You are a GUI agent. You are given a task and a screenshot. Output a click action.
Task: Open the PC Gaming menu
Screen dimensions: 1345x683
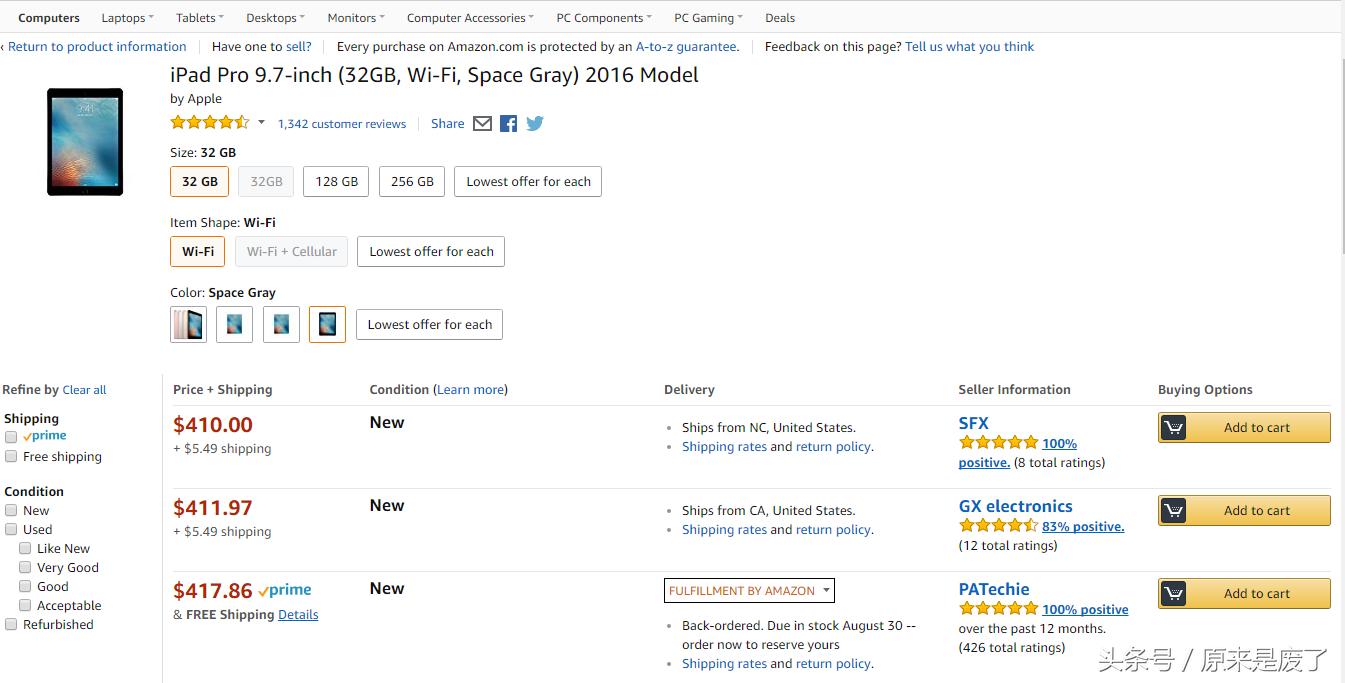point(708,18)
